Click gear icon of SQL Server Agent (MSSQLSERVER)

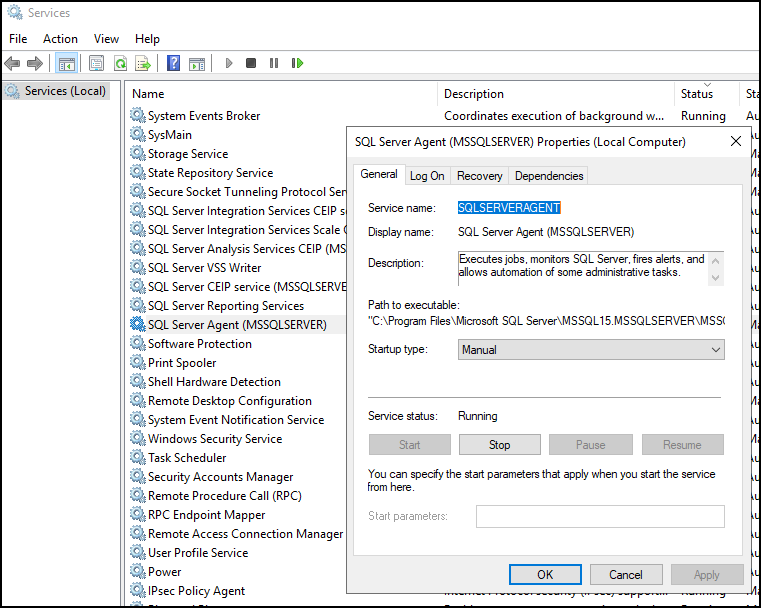click(138, 324)
